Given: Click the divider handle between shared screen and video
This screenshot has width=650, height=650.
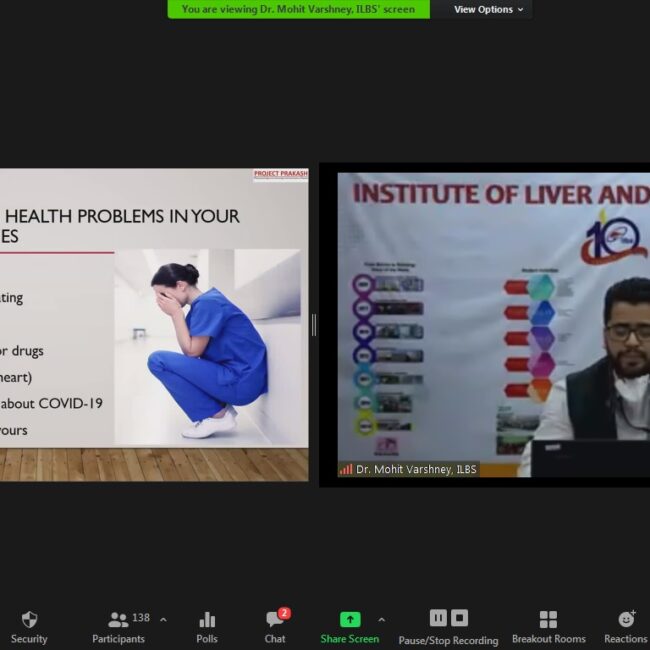Looking at the screenshot, I should (313, 325).
